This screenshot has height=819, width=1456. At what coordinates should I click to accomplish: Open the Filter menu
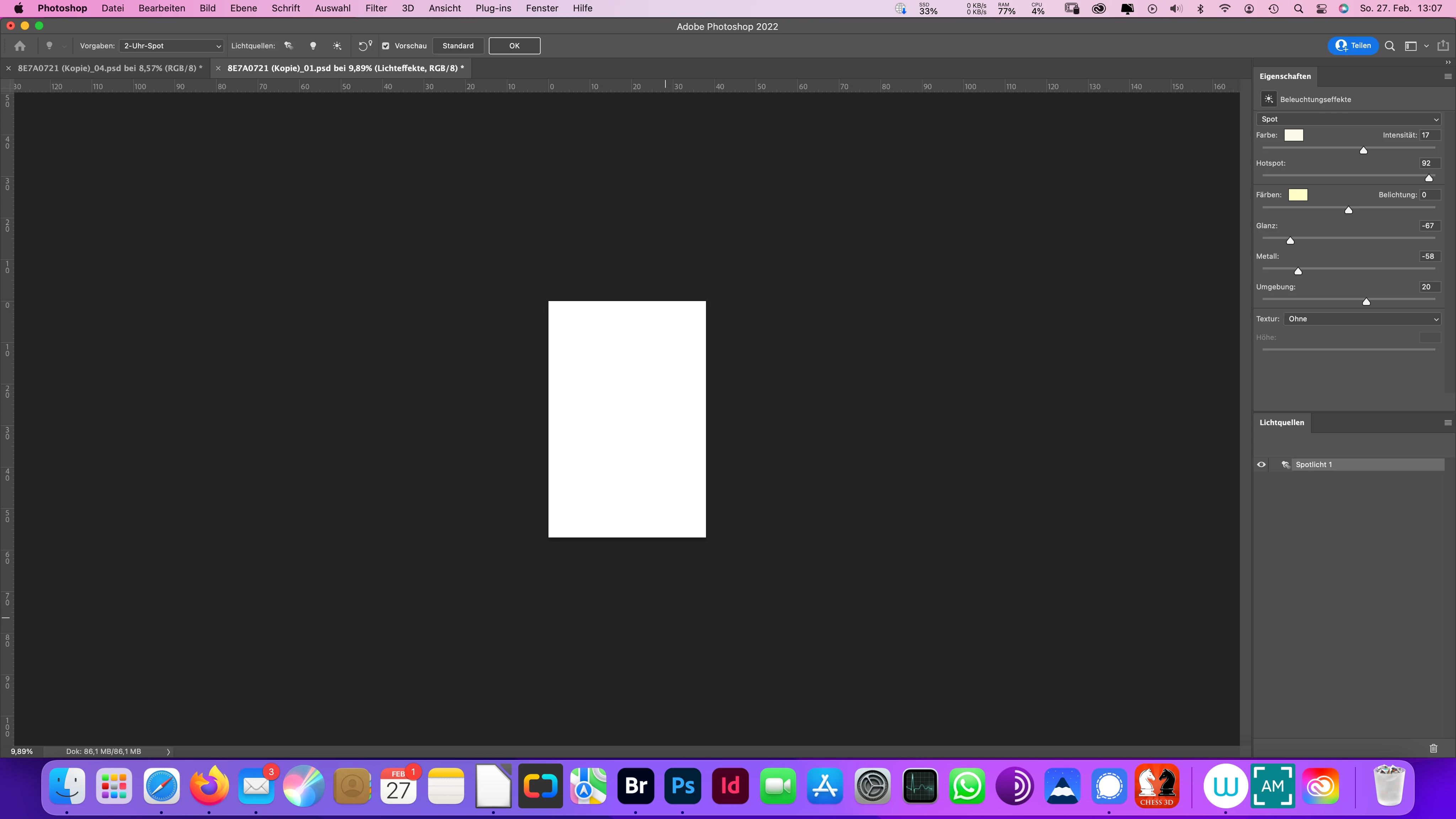376,9
